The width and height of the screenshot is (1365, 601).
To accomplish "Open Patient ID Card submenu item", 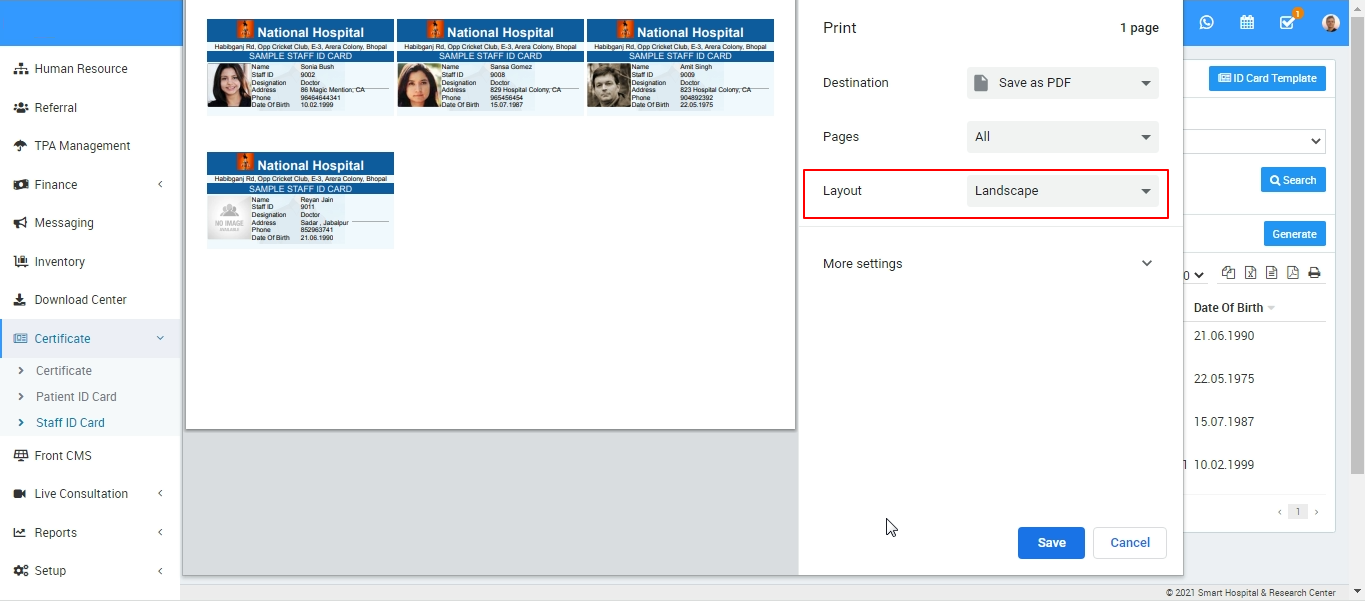I will 76,397.
